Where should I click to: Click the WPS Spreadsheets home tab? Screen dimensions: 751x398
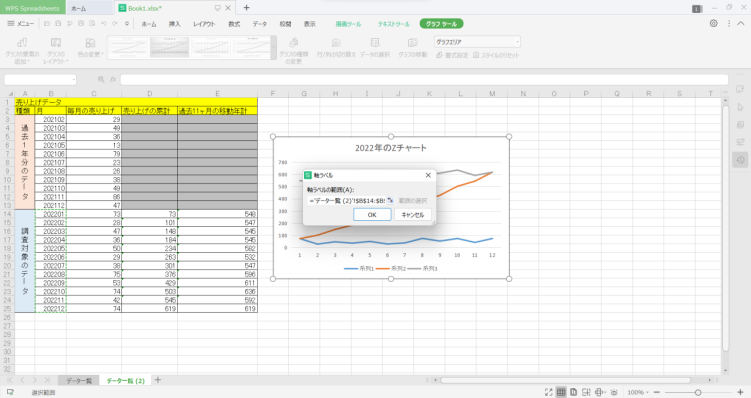33,8
